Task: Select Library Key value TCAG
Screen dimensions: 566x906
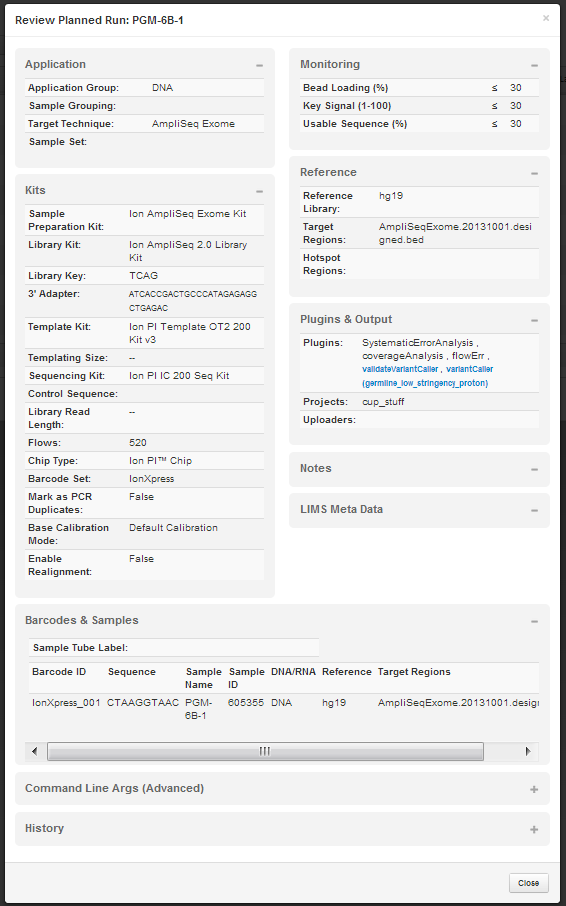Action: pos(142,276)
